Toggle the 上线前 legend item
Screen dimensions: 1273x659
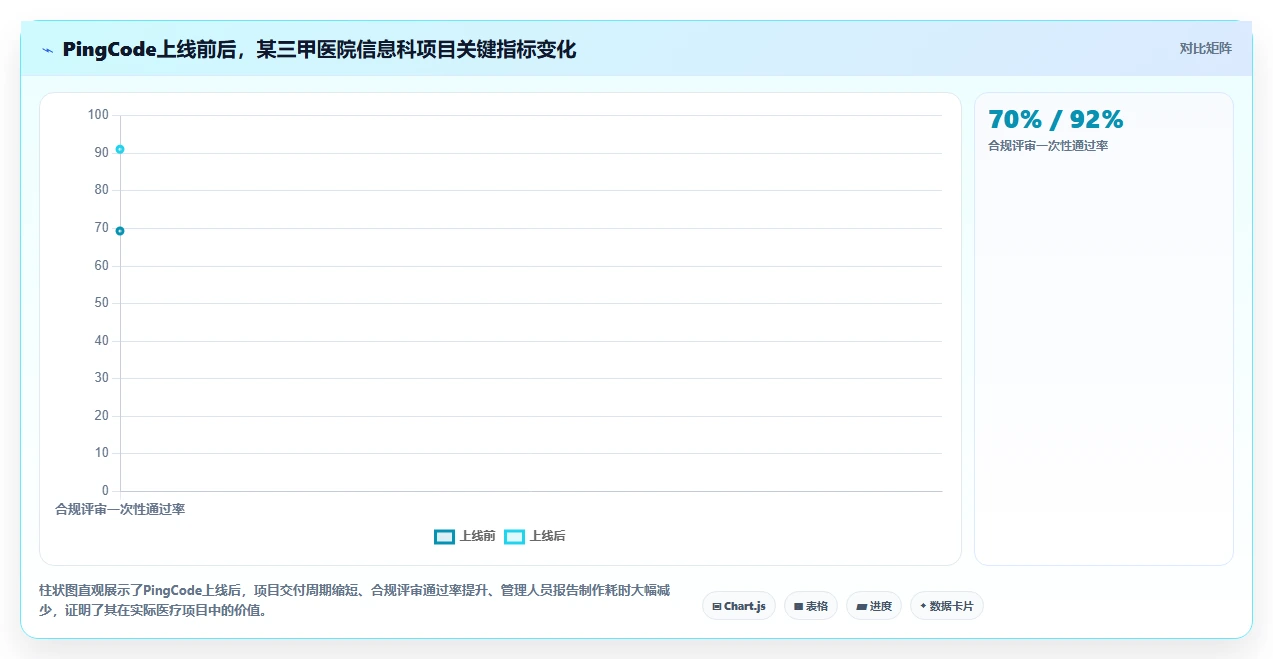click(x=465, y=536)
